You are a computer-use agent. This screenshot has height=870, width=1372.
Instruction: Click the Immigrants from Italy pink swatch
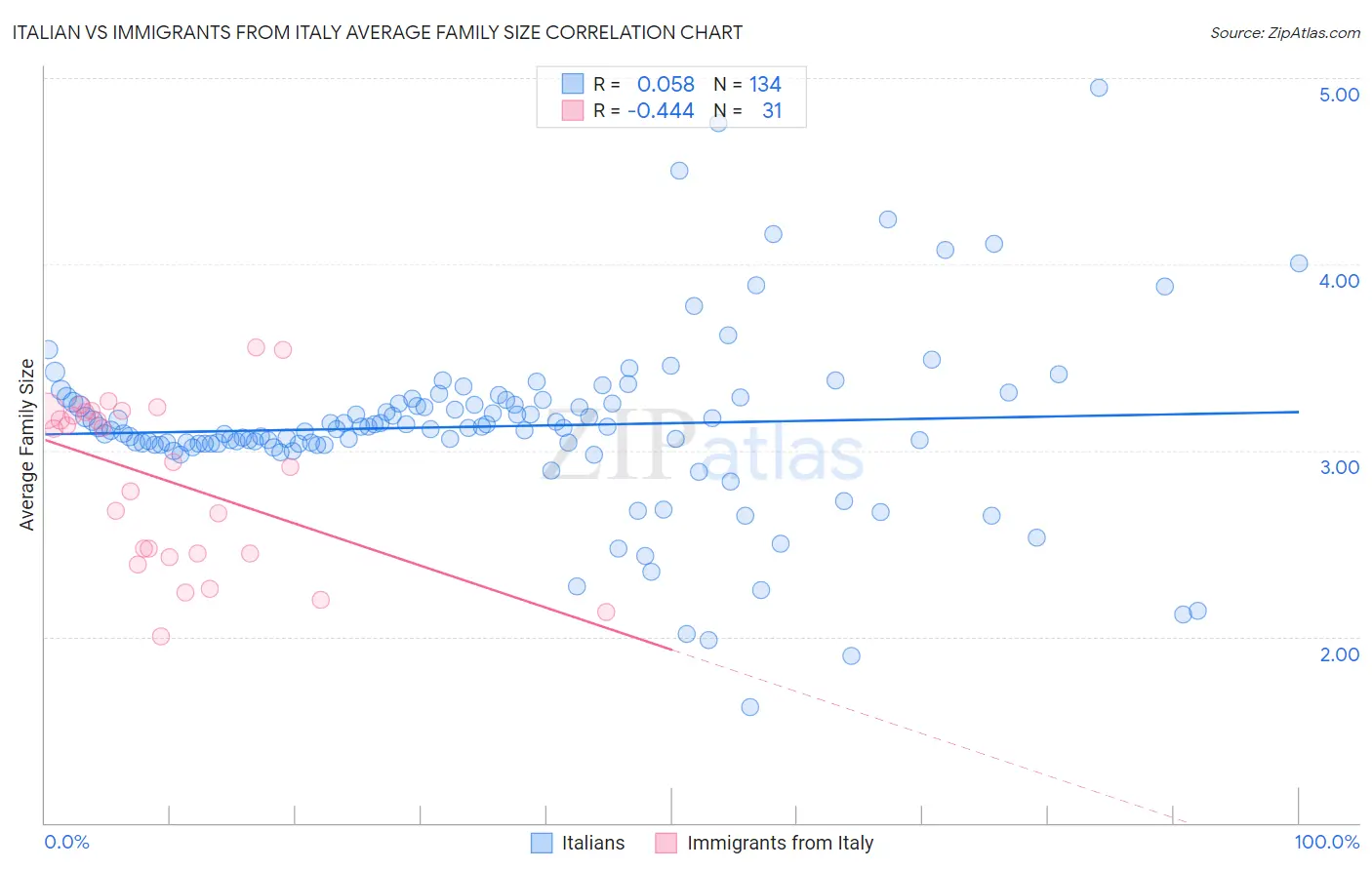coord(666,843)
